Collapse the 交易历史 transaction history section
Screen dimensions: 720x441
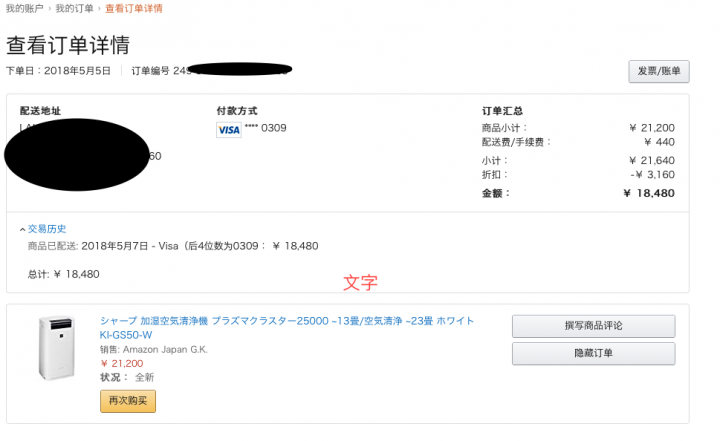(x=47, y=229)
